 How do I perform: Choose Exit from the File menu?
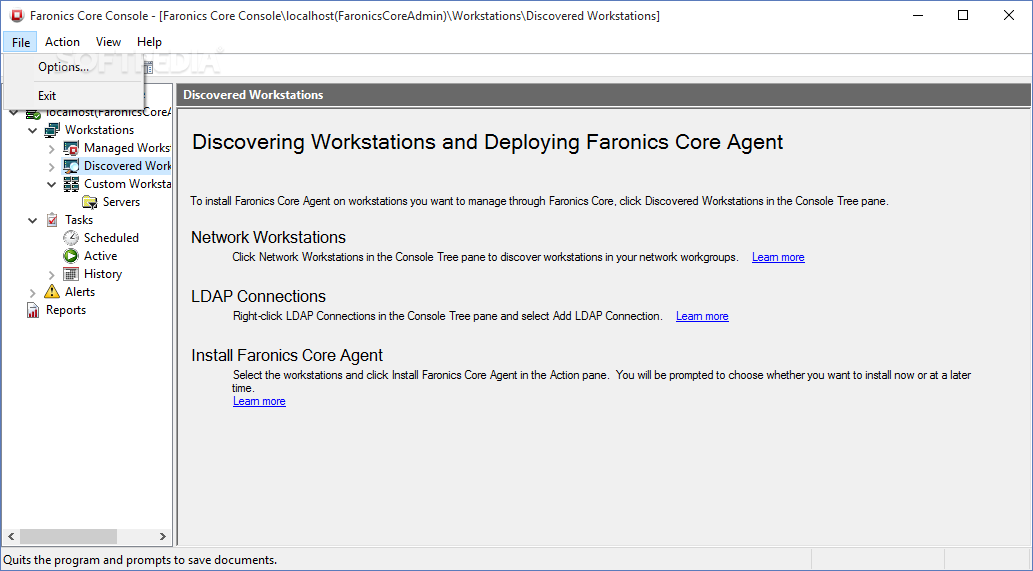tap(73, 95)
